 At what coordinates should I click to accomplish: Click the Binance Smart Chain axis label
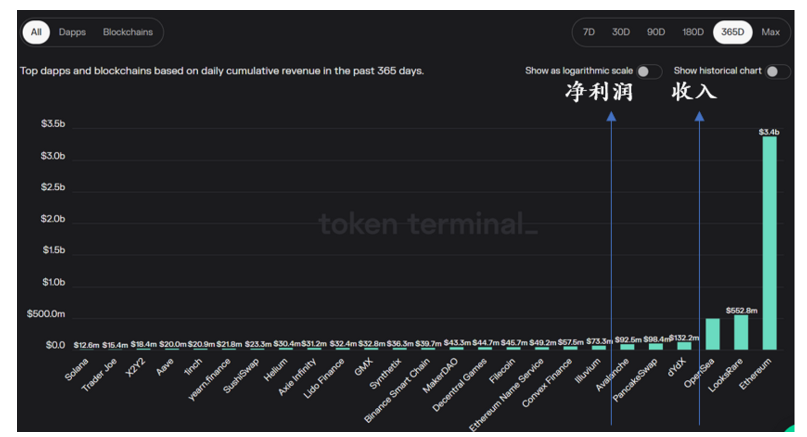(397, 391)
